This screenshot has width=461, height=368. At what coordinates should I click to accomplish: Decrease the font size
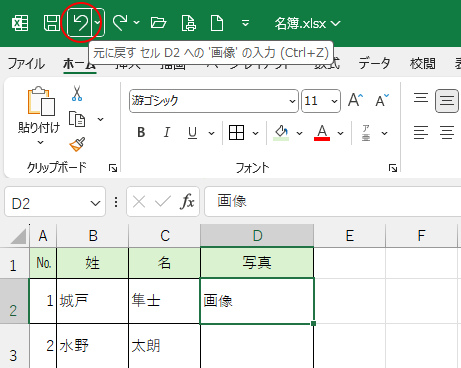point(382,100)
